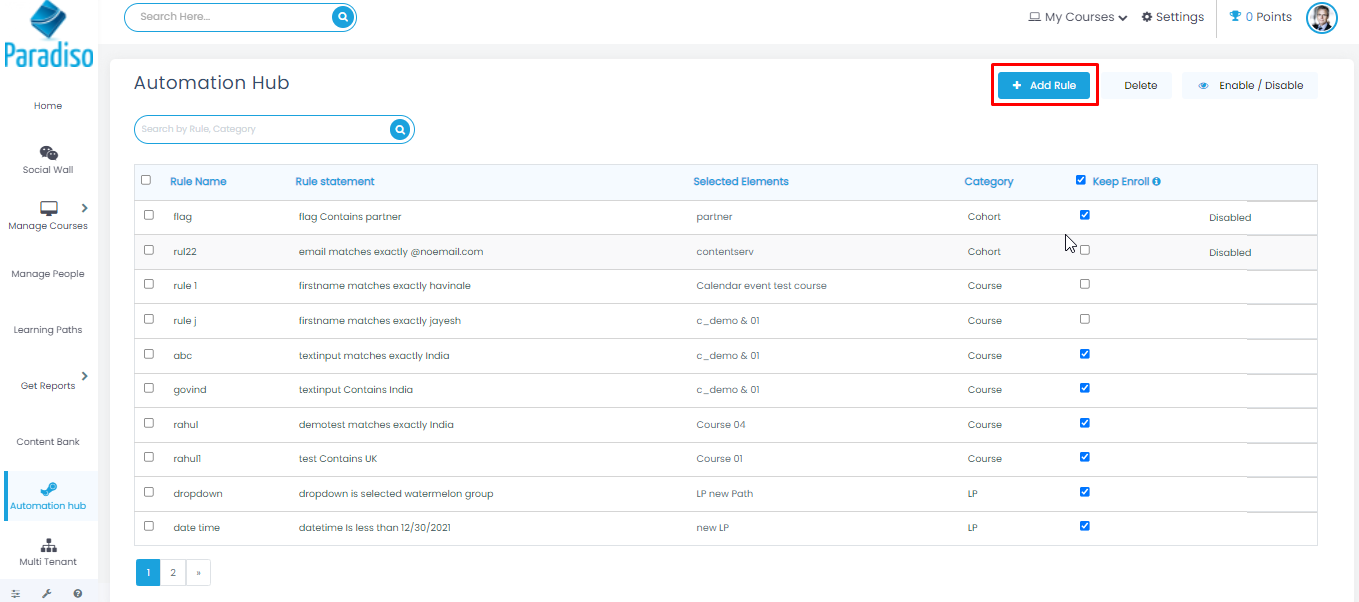Click the Multi Tenant hierarchy icon
The width and height of the screenshot is (1359, 602).
[x=48, y=545]
